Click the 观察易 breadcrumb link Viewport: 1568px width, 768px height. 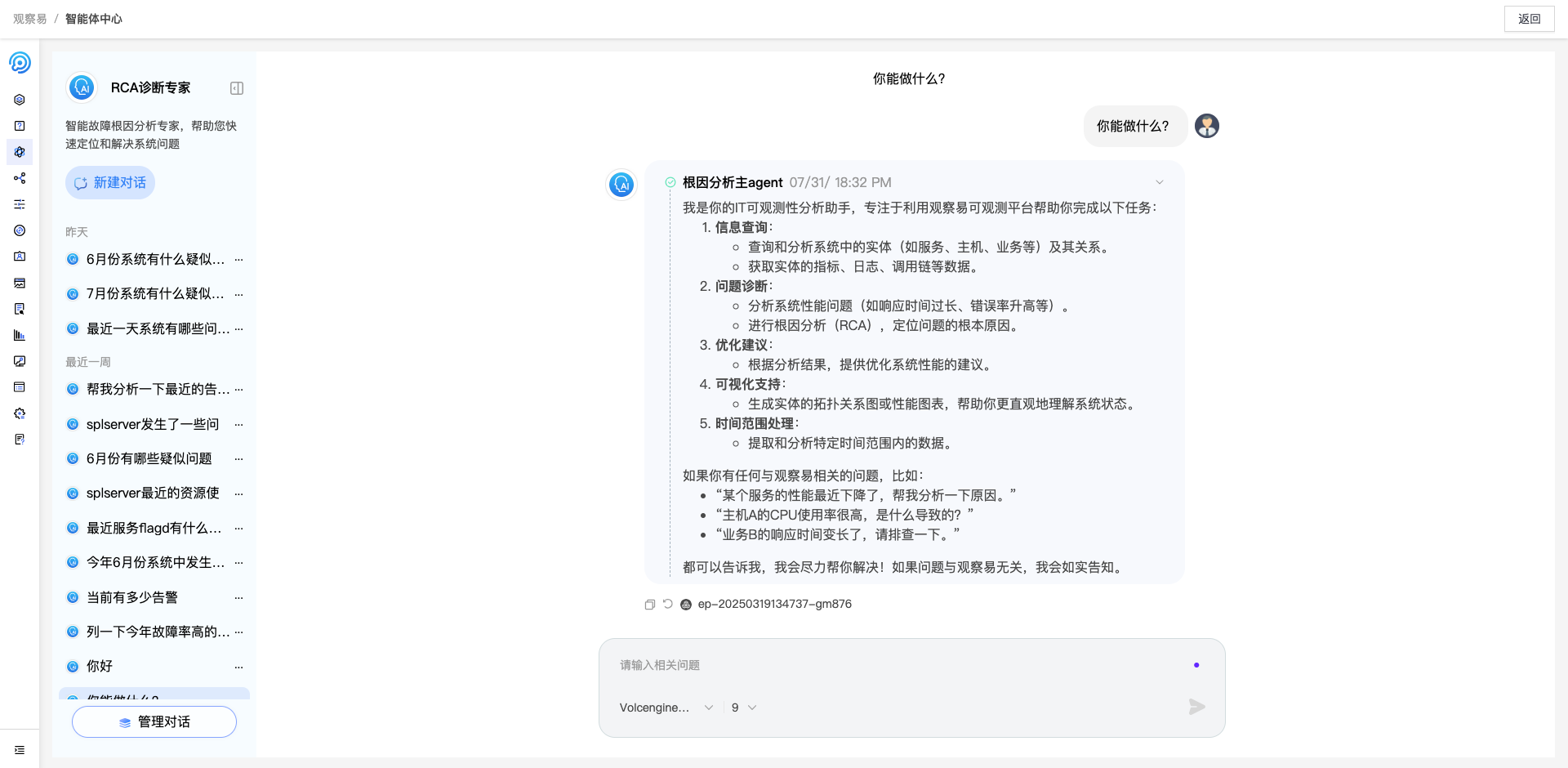[x=30, y=19]
